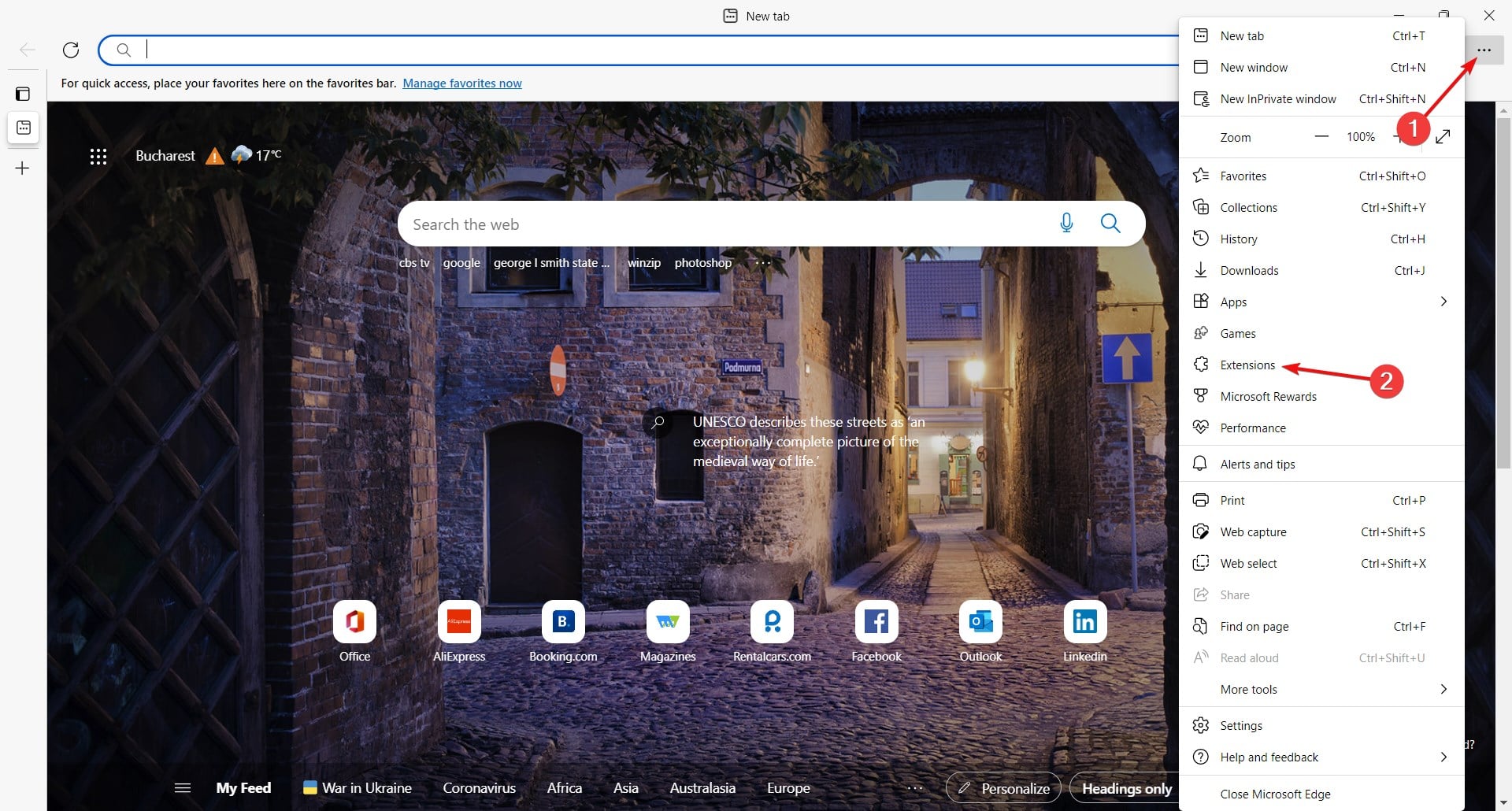Open the LinkedIn quick link
The width and height of the screenshot is (1512, 811).
(x=1085, y=631)
